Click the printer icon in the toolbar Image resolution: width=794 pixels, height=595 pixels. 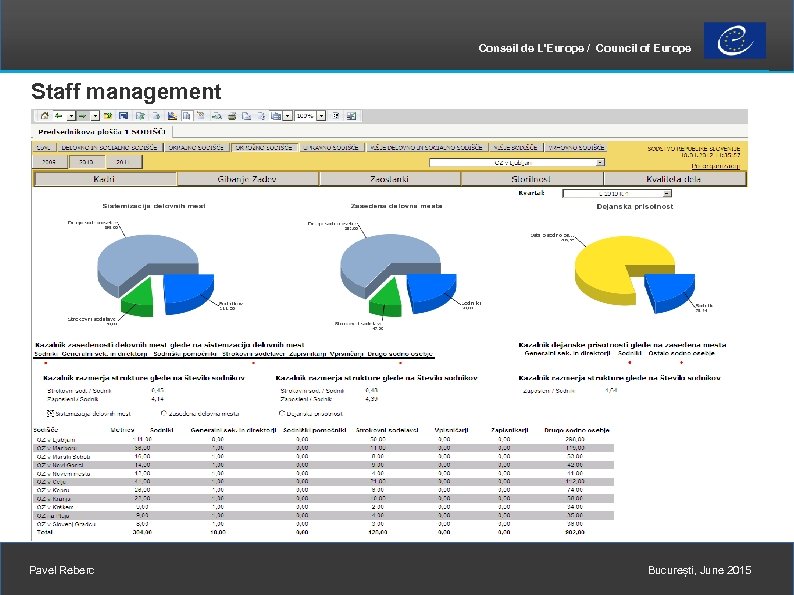pos(232,116)
